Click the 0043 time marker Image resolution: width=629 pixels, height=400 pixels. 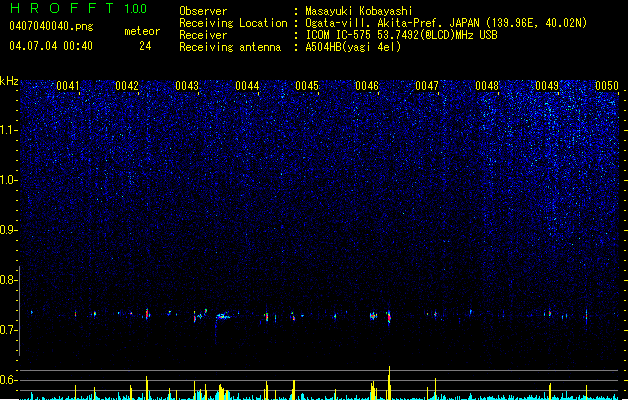pos(187,86)
